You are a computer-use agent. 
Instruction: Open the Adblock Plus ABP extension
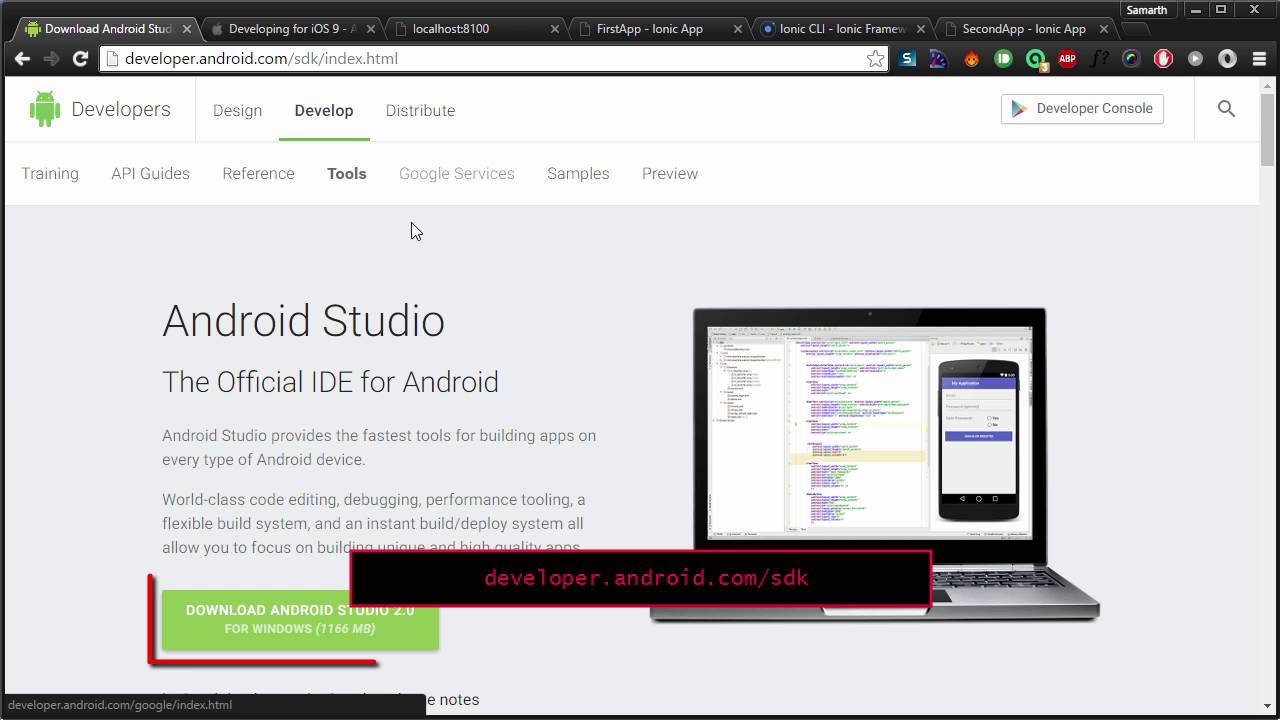pos(1067,59)
